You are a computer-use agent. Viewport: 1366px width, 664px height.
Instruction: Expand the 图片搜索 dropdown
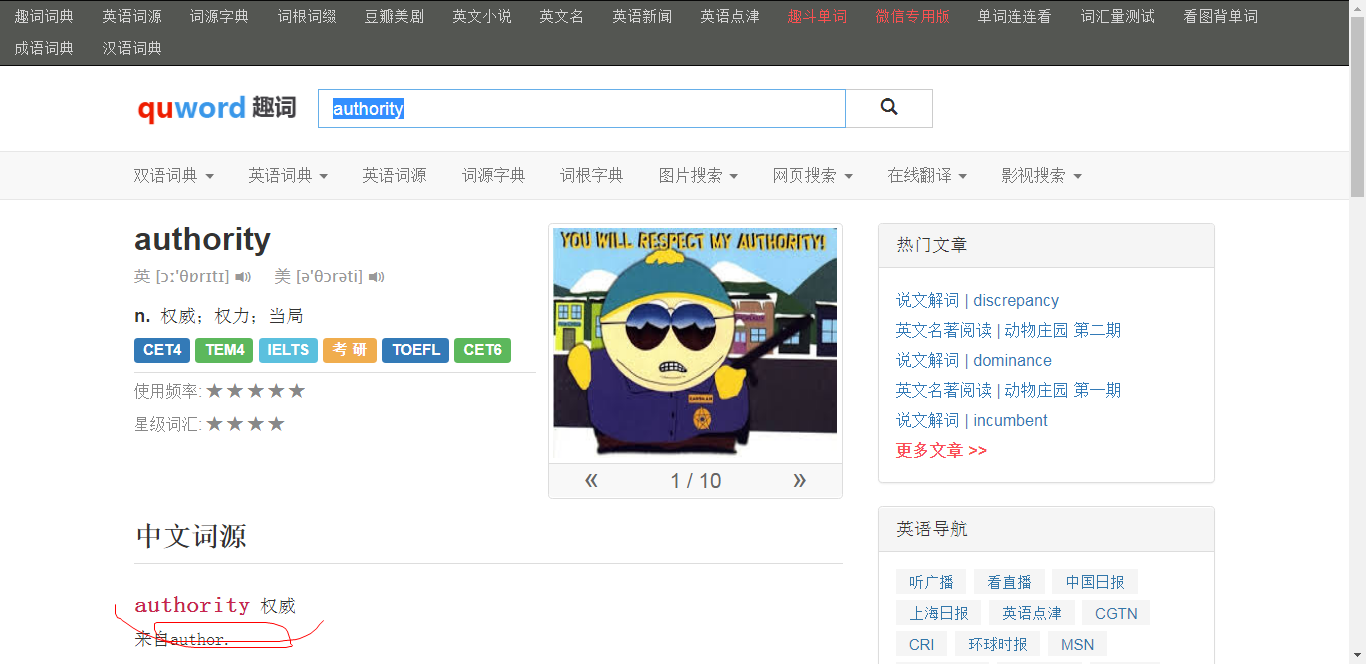coord(698,176)
